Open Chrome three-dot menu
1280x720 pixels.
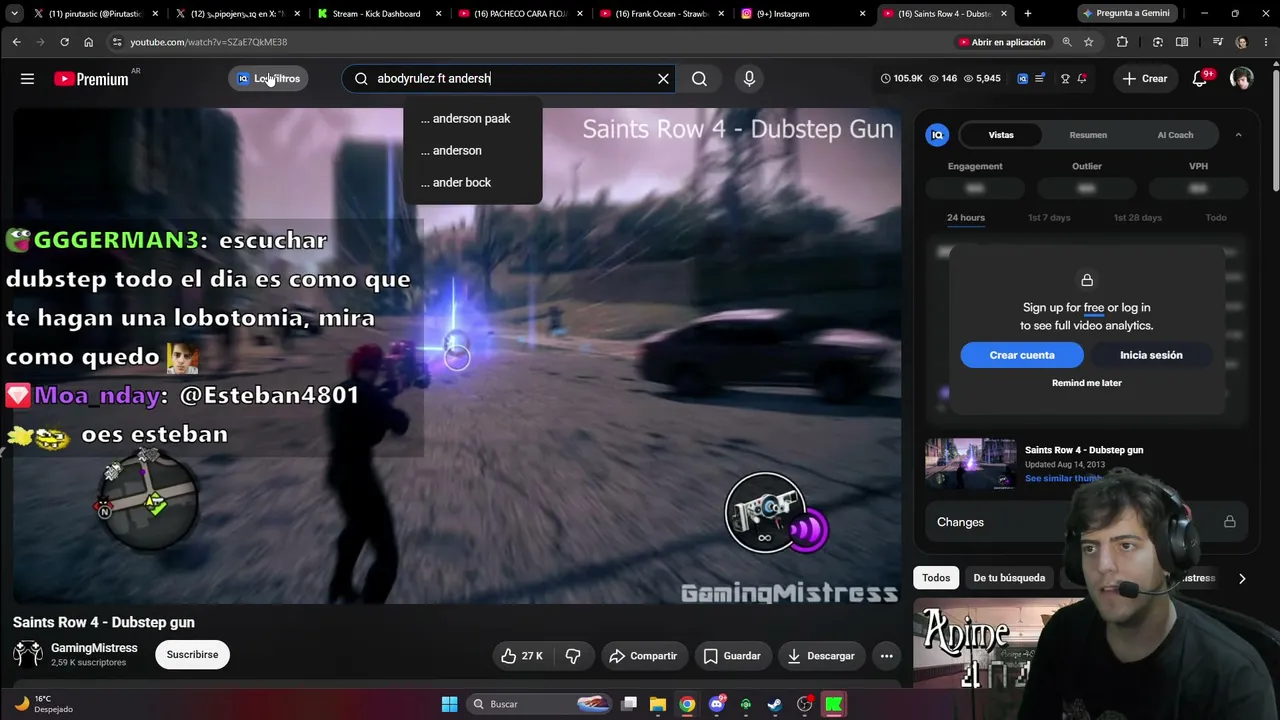tap(1264, 42)
